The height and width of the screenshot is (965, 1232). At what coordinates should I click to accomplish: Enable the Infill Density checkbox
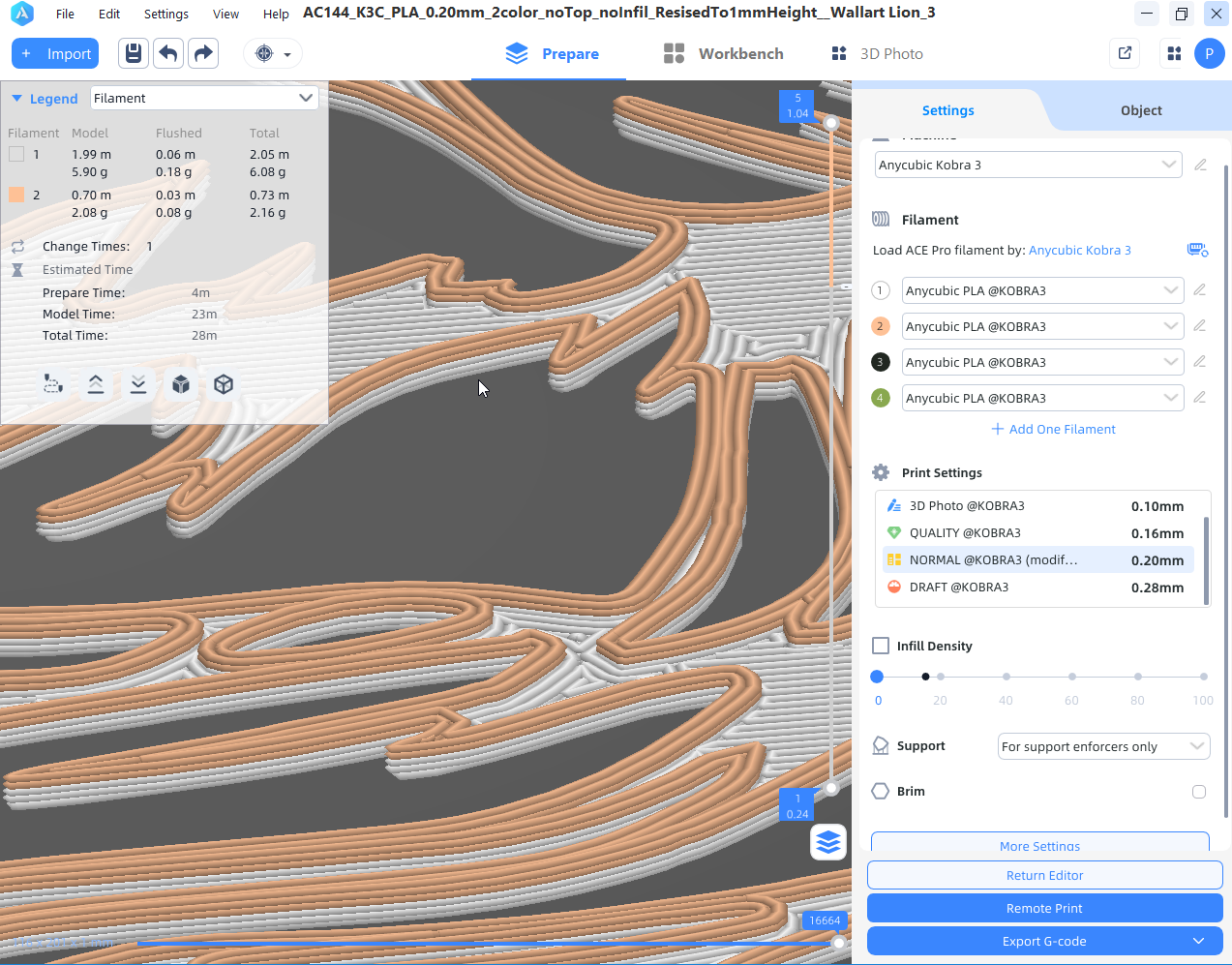coord(881,646)
